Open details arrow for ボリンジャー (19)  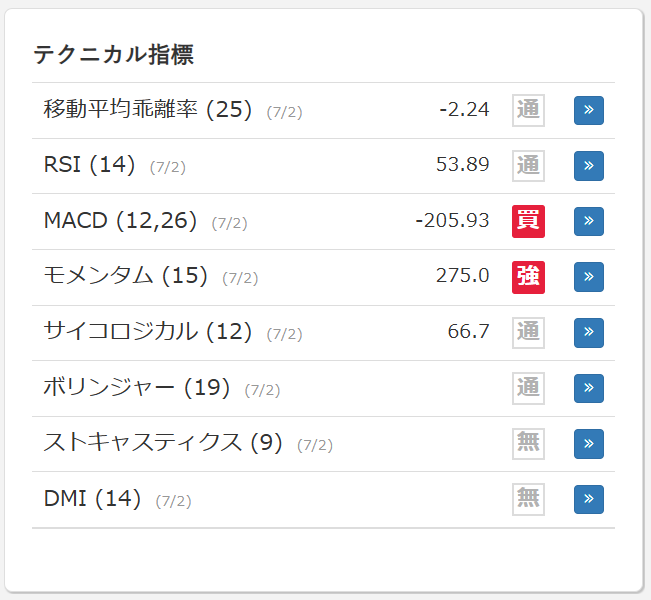click(589, 388)
